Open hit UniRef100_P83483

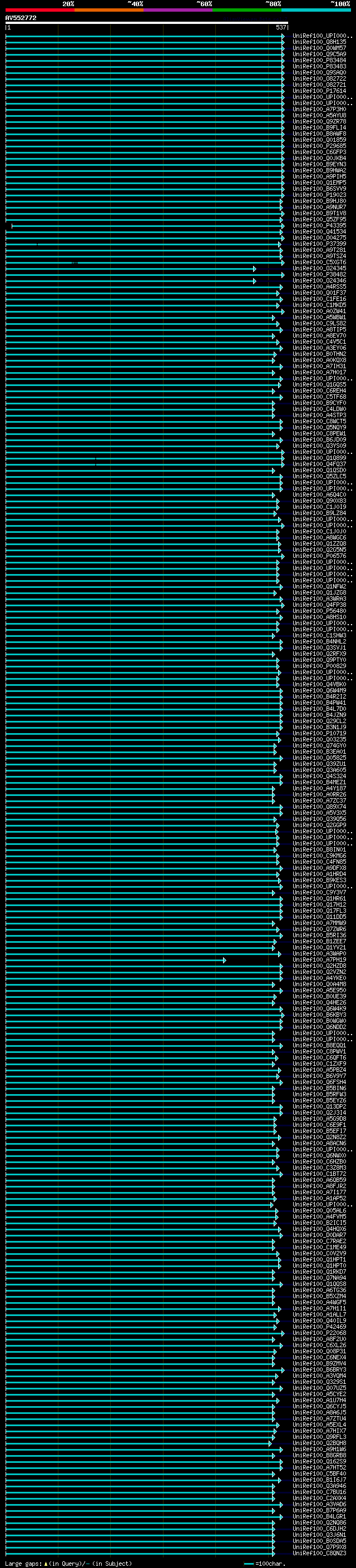(319, 66)
